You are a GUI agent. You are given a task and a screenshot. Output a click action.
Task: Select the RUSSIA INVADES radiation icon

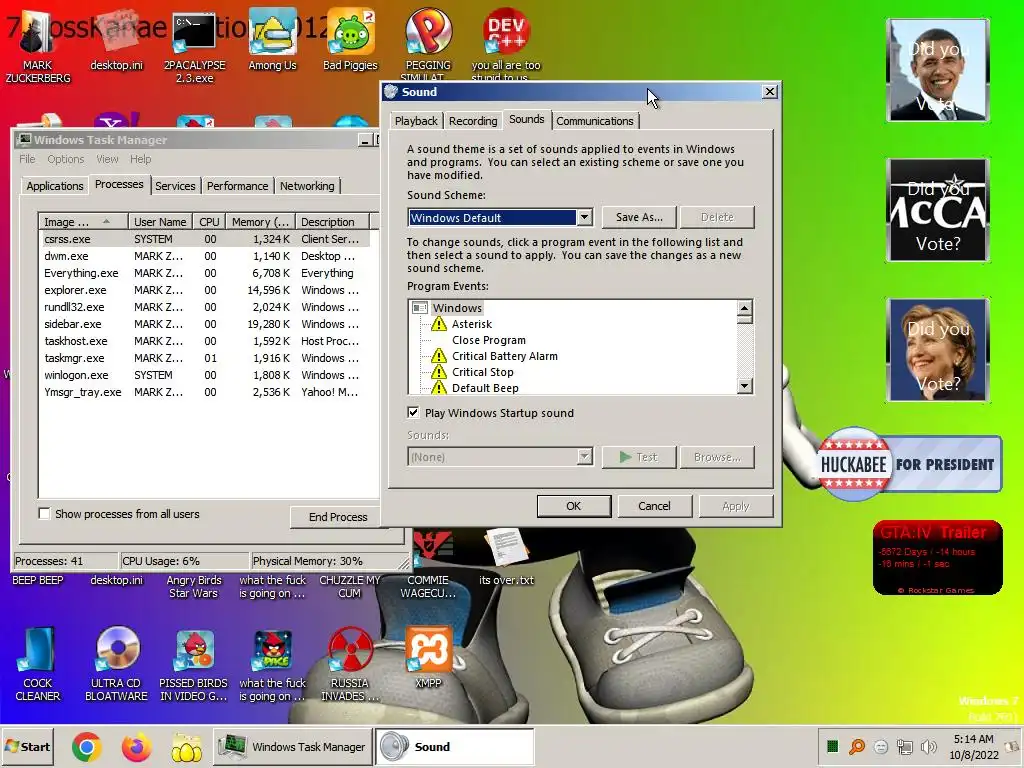[350, 650]
